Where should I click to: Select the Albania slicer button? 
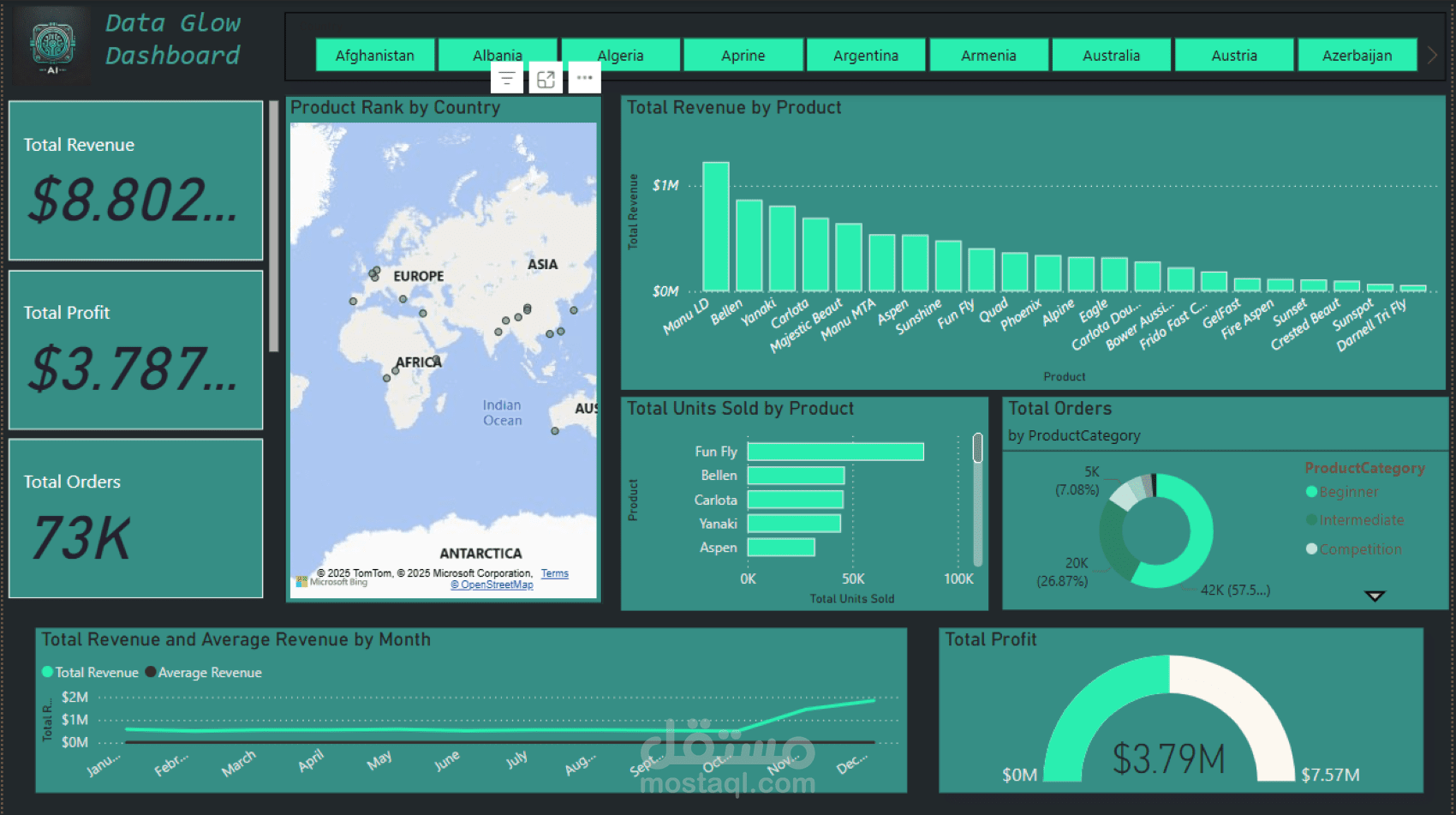[x=498, y=56]
